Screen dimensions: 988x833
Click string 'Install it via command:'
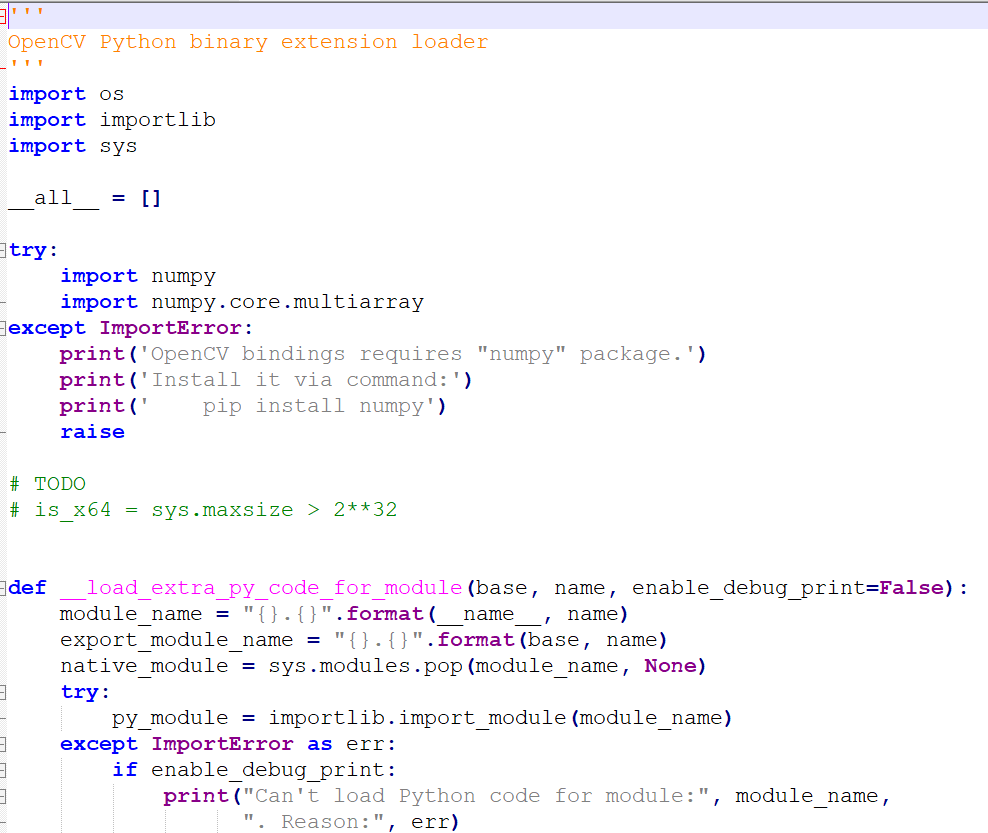pyautogui.click(x=301, y=380)
